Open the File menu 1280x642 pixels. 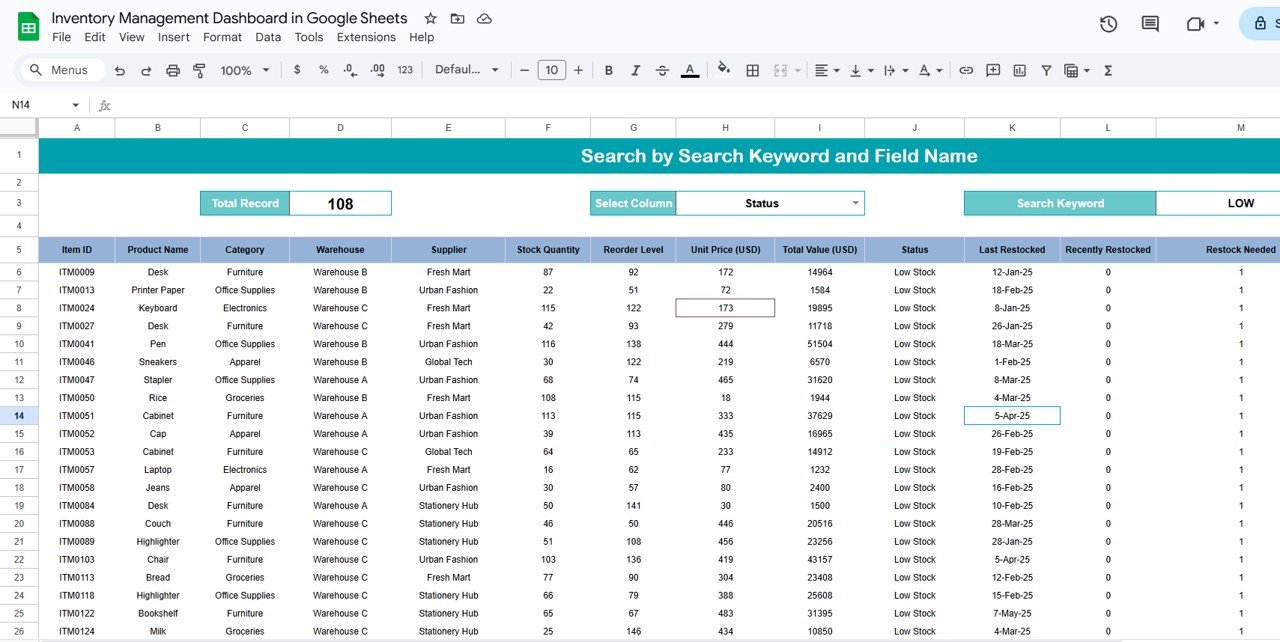[x=61, y=37]
